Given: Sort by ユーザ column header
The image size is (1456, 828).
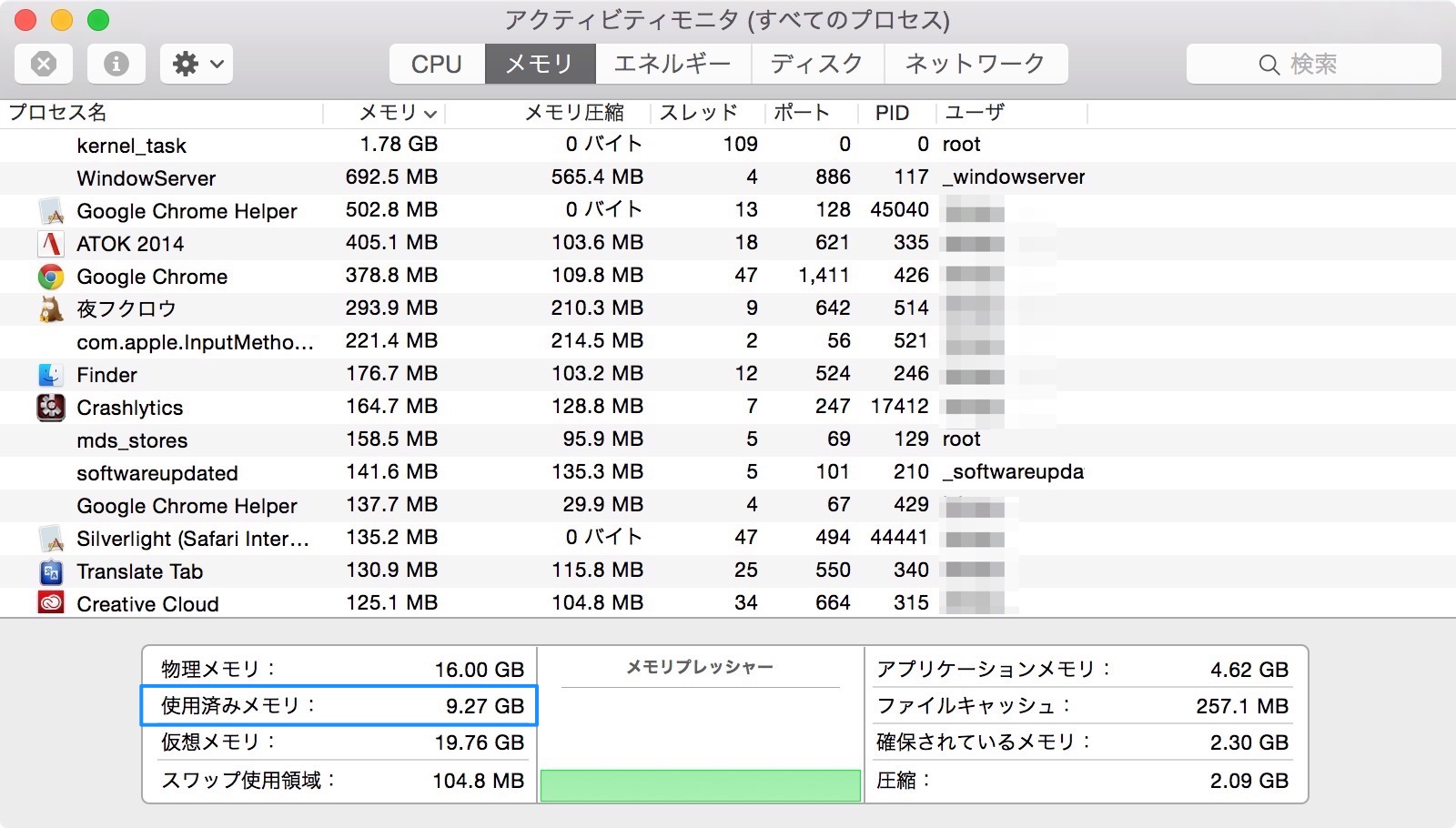Looking at the screenshot, I should [x=1012, y=113].
